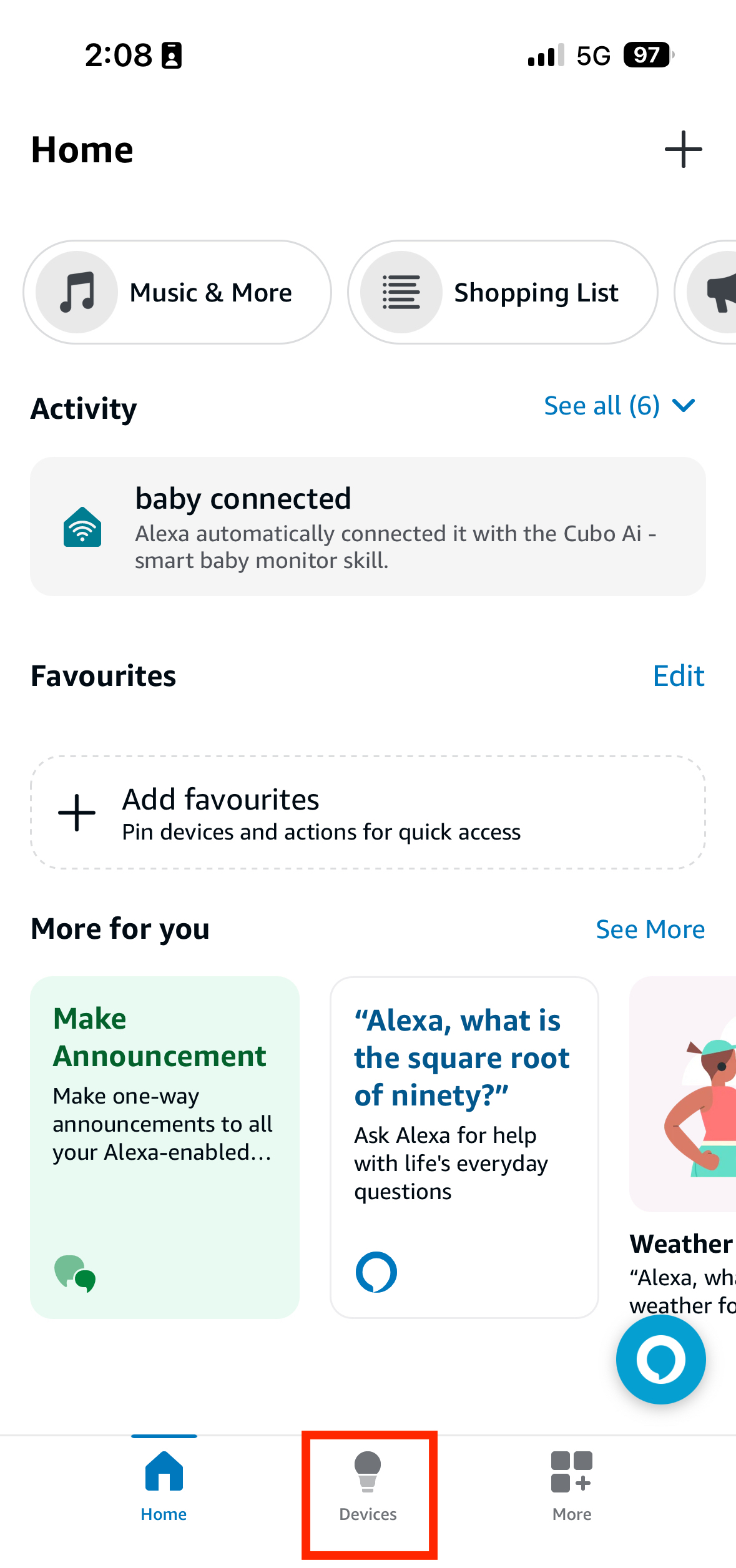Tap Edit next to Favourites
The width and height of the screenshot is (736, 1568).
tap(679, 676)
